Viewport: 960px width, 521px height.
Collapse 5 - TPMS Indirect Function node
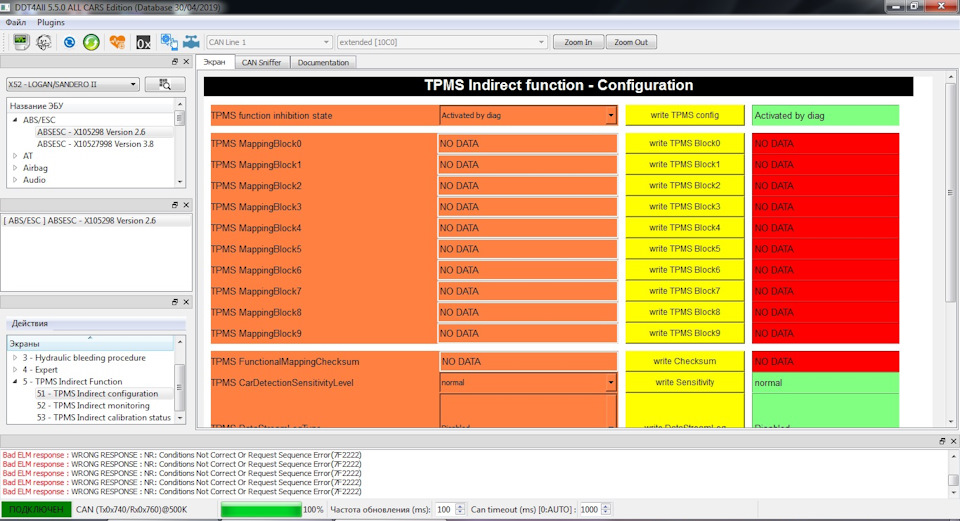(15, 381)
